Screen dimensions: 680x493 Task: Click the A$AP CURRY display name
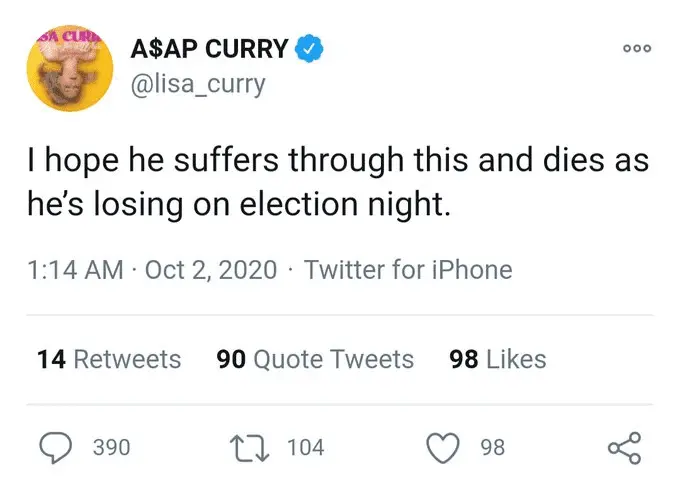point(209,48)
